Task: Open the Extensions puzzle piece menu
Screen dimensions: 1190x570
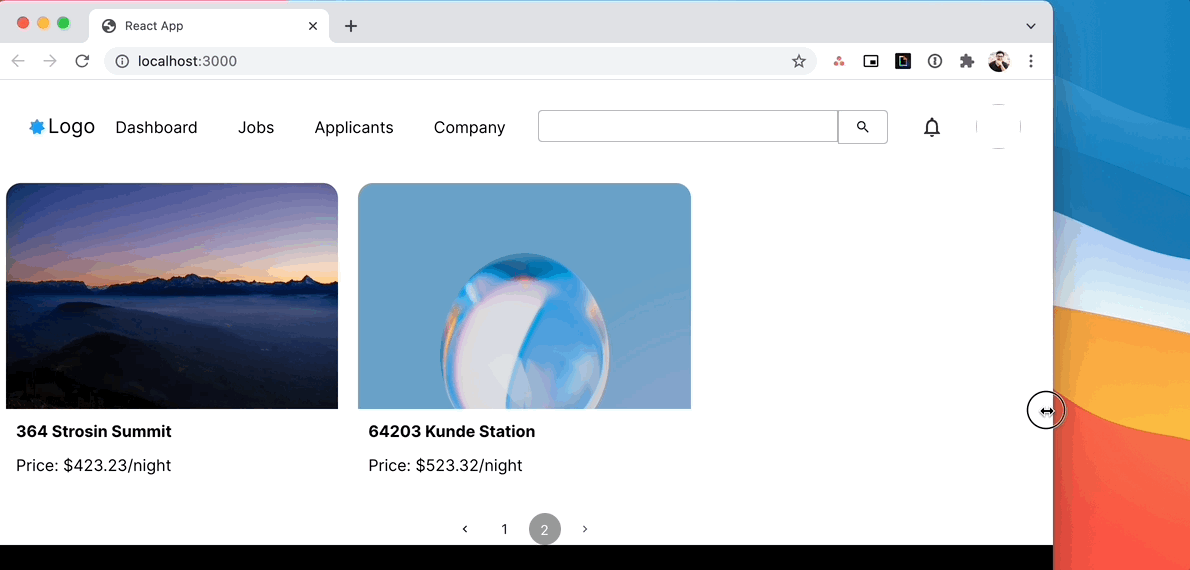Action: point(967,61)
